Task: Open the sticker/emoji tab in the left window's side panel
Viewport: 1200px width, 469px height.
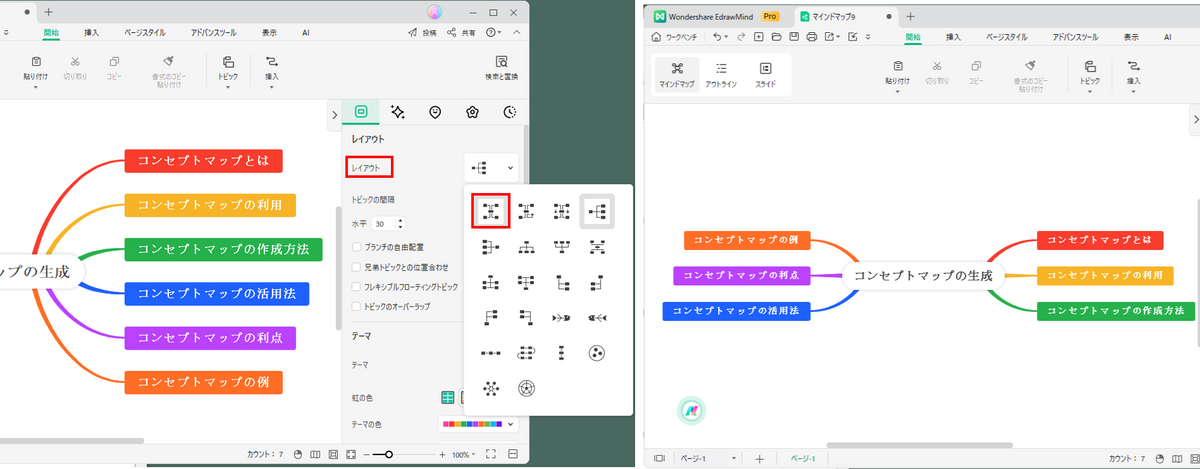Action: 435,112
